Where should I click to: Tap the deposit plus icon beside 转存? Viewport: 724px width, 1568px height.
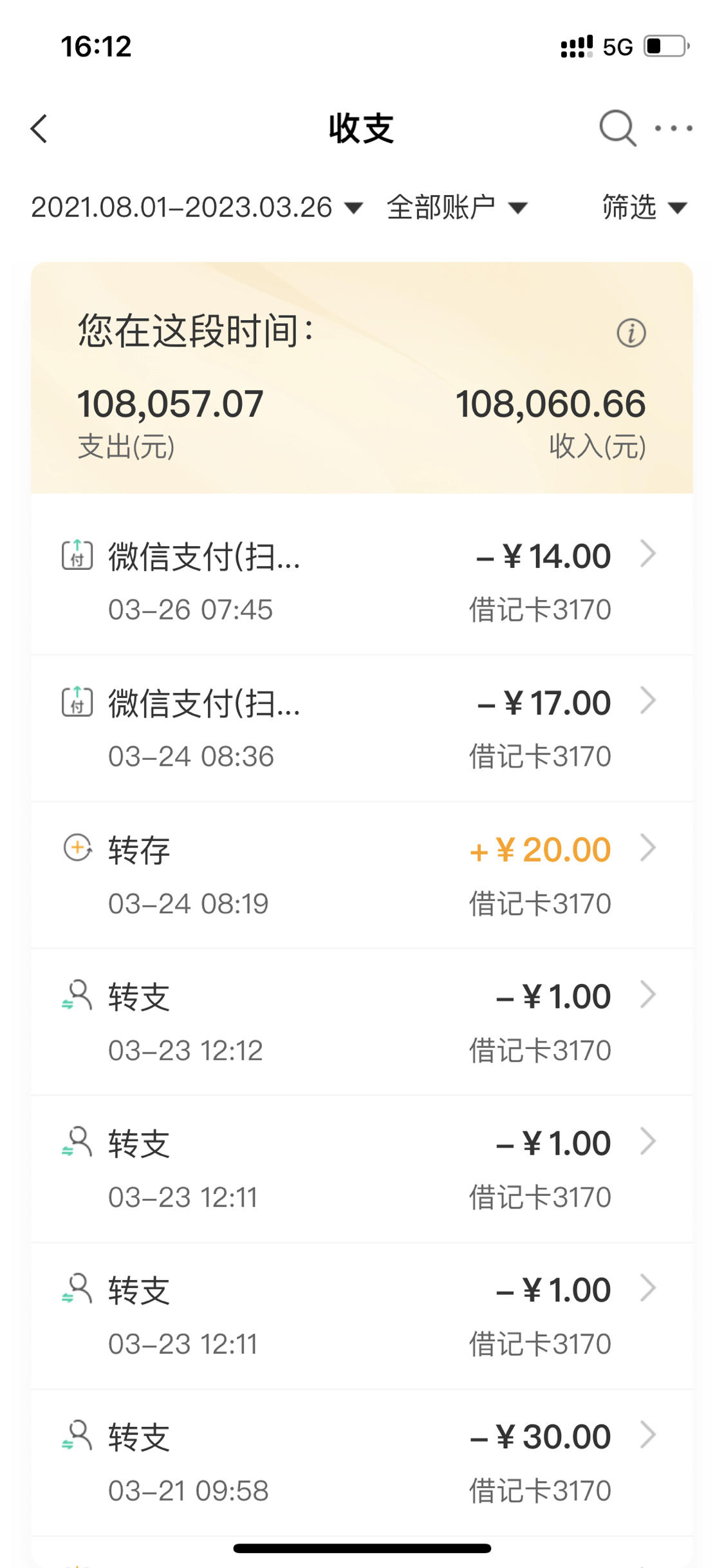[x=77, y=847]
